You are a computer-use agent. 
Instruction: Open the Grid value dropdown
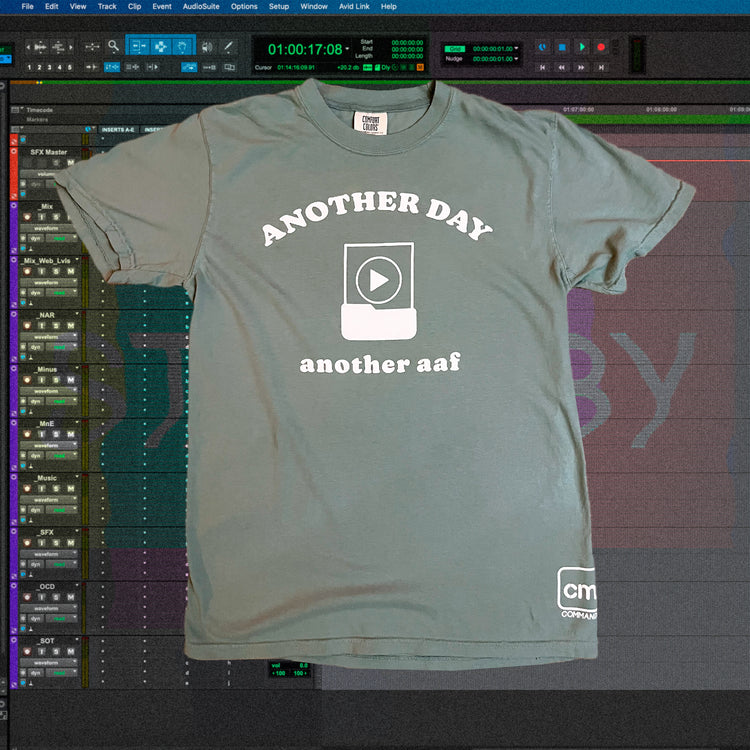[x=516, y=48]
